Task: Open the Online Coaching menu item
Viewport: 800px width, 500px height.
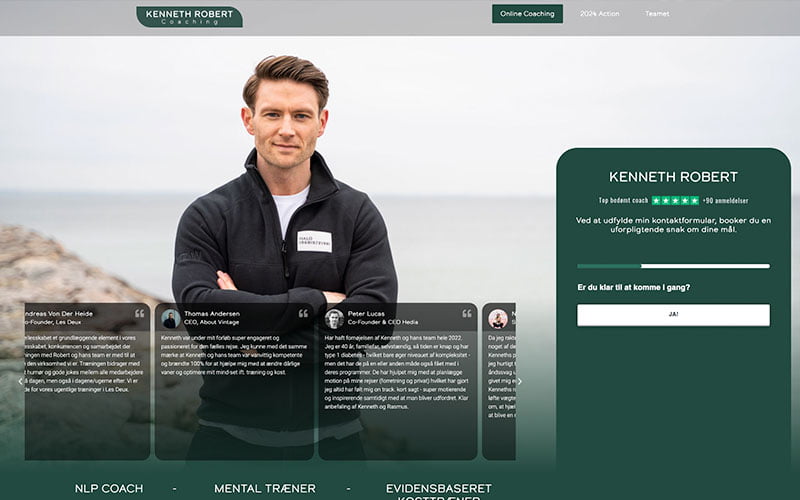Action: (527, 14)
